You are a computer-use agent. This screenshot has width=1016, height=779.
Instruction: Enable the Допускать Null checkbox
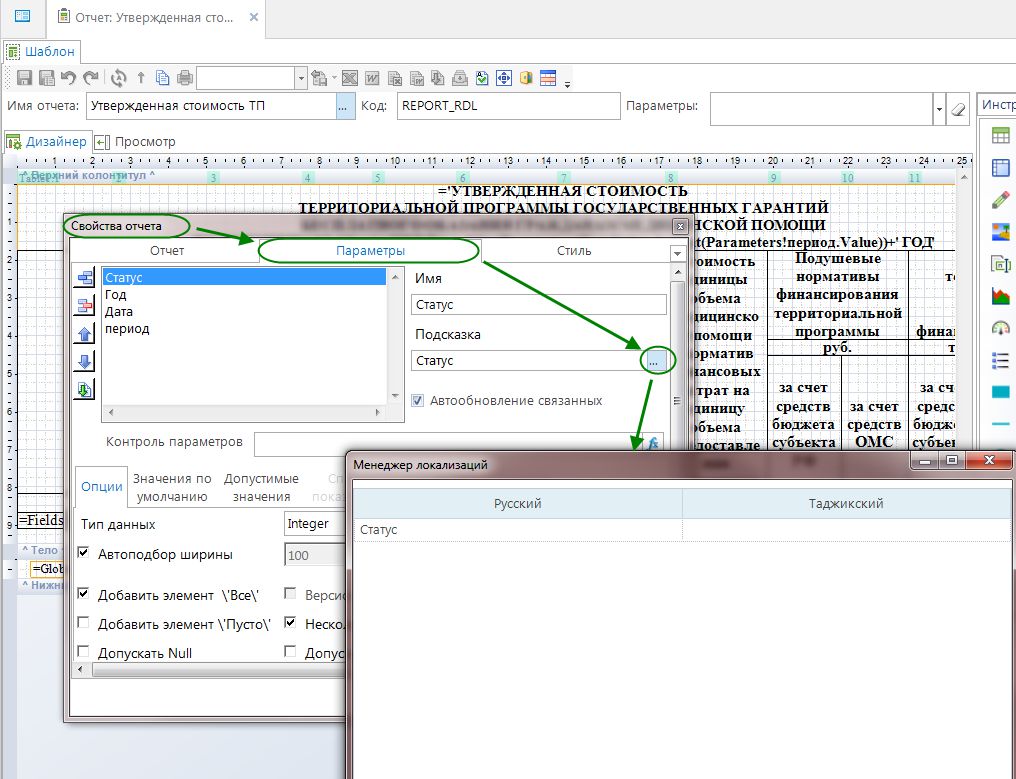point(83,653)
